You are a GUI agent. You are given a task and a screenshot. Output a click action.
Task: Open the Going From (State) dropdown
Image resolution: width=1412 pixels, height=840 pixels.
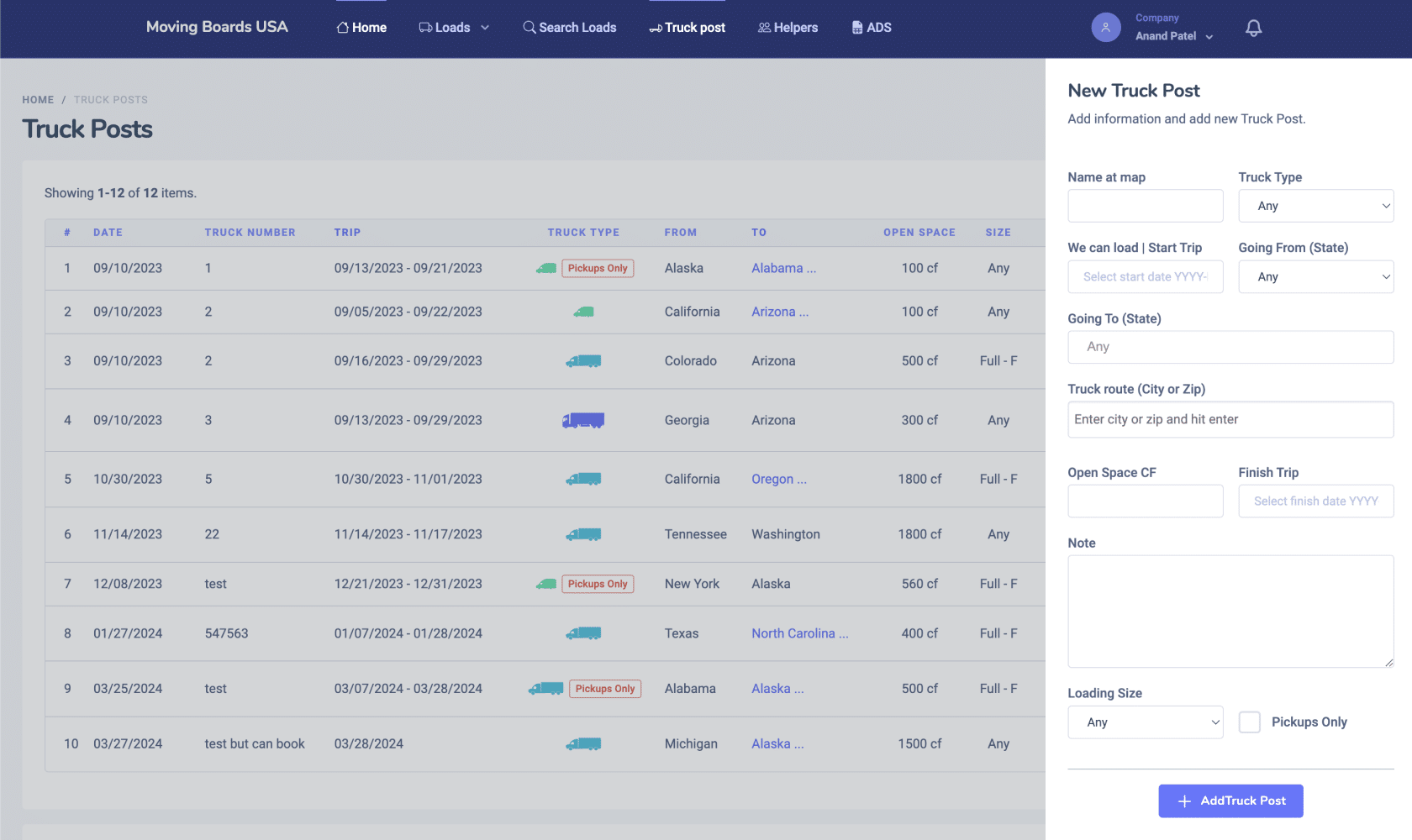1316,276
